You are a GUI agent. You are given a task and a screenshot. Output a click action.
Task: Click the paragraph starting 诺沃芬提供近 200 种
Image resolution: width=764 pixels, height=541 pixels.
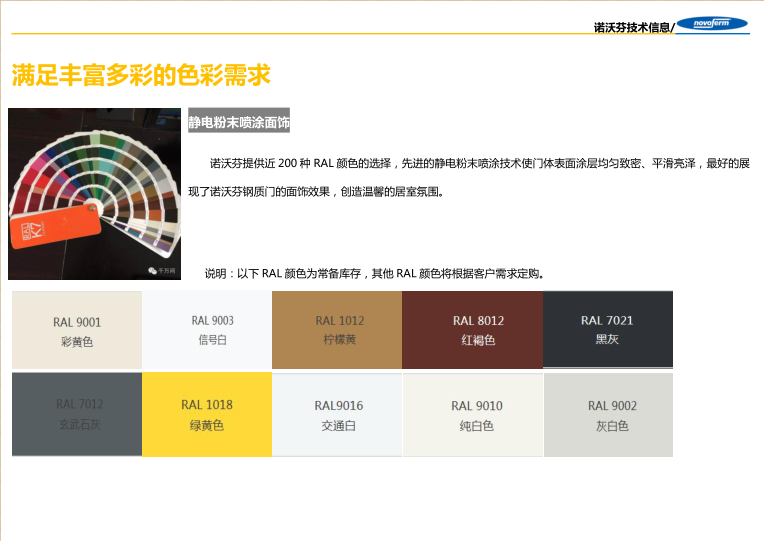coord(479,163)
